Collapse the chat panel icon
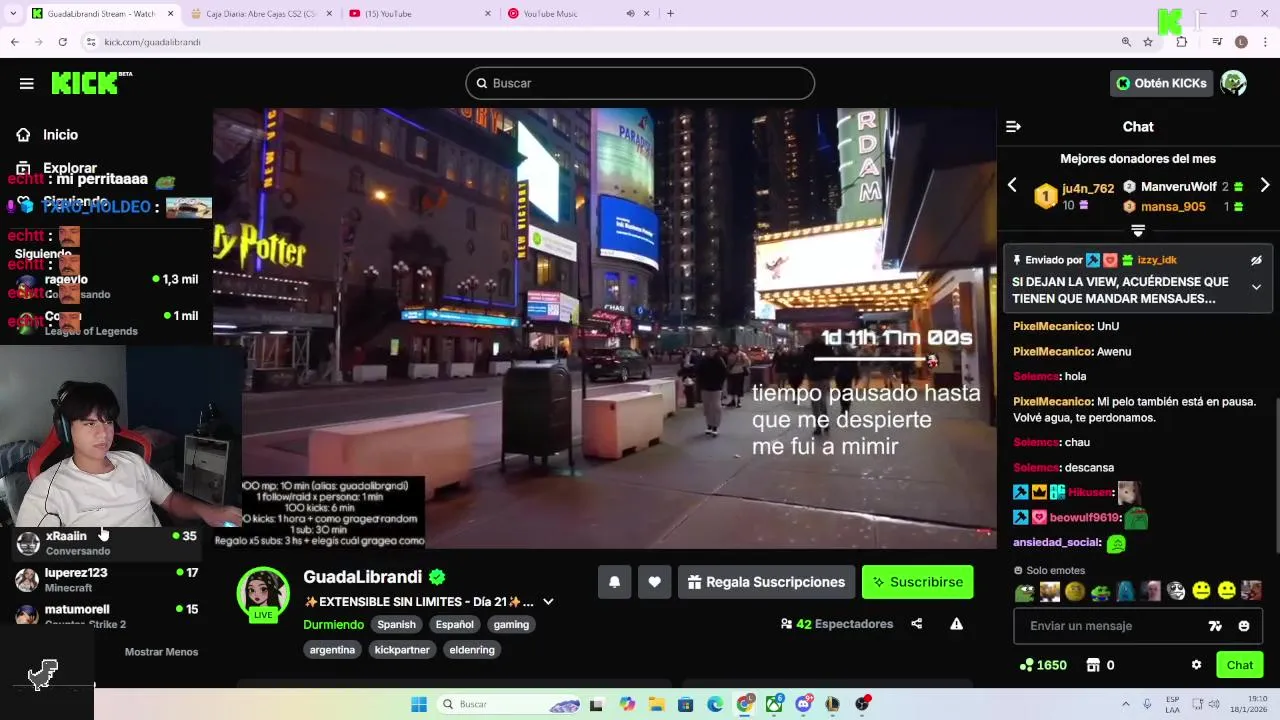The image size is (1280, 720). click(1013, 127)
